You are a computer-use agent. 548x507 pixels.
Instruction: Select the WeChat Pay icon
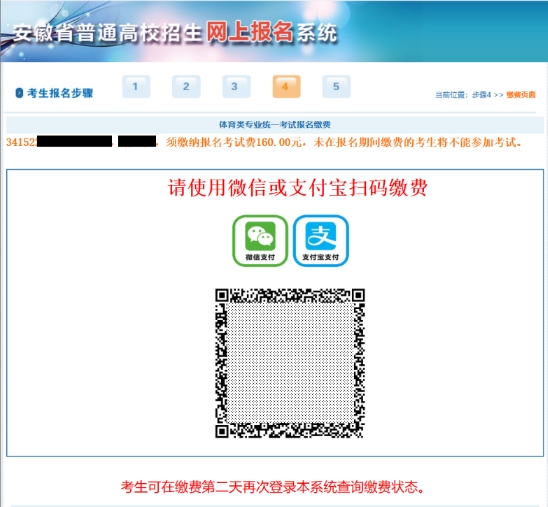tap(260, 241)
